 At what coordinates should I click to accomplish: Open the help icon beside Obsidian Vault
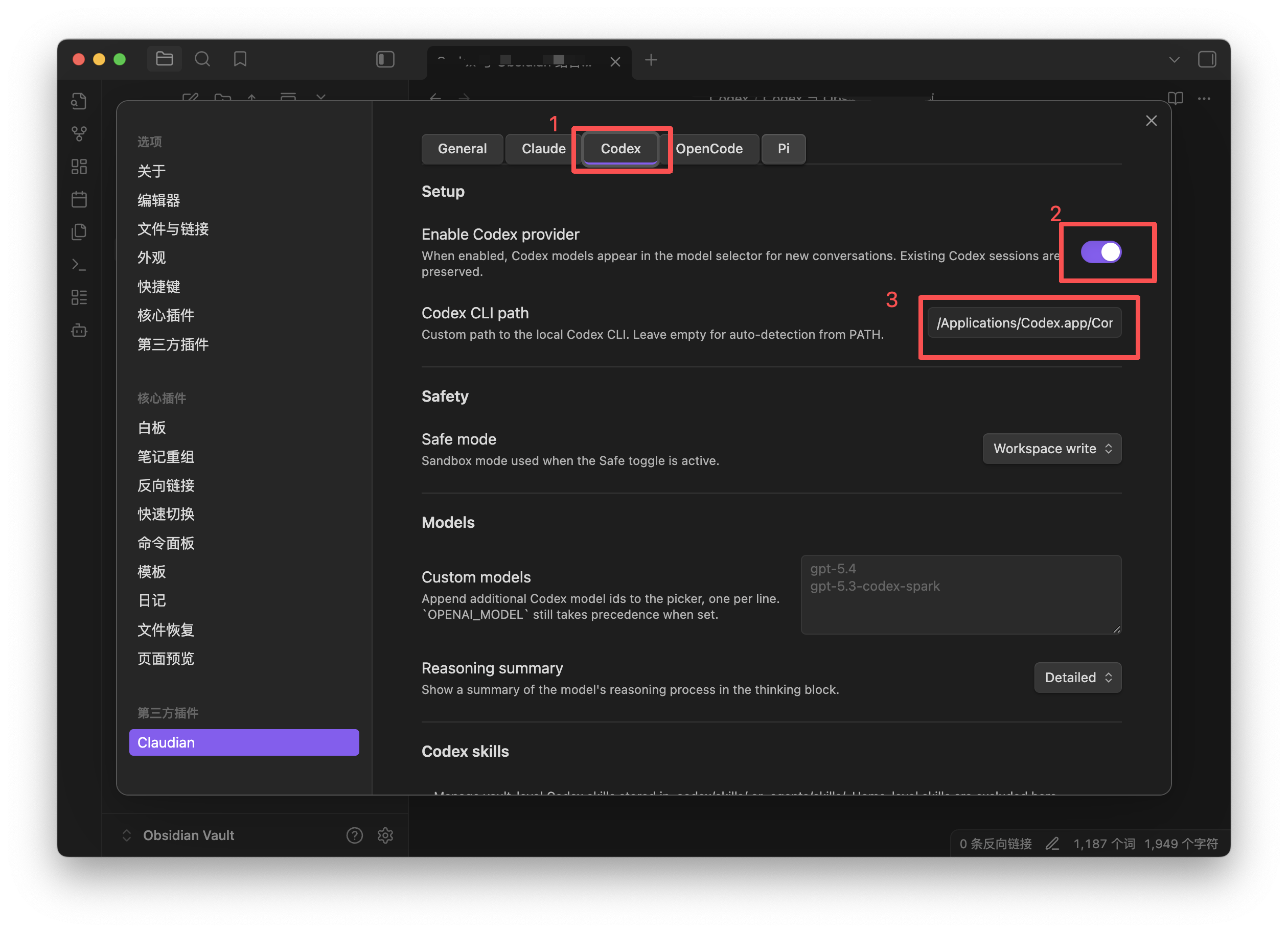354,835
